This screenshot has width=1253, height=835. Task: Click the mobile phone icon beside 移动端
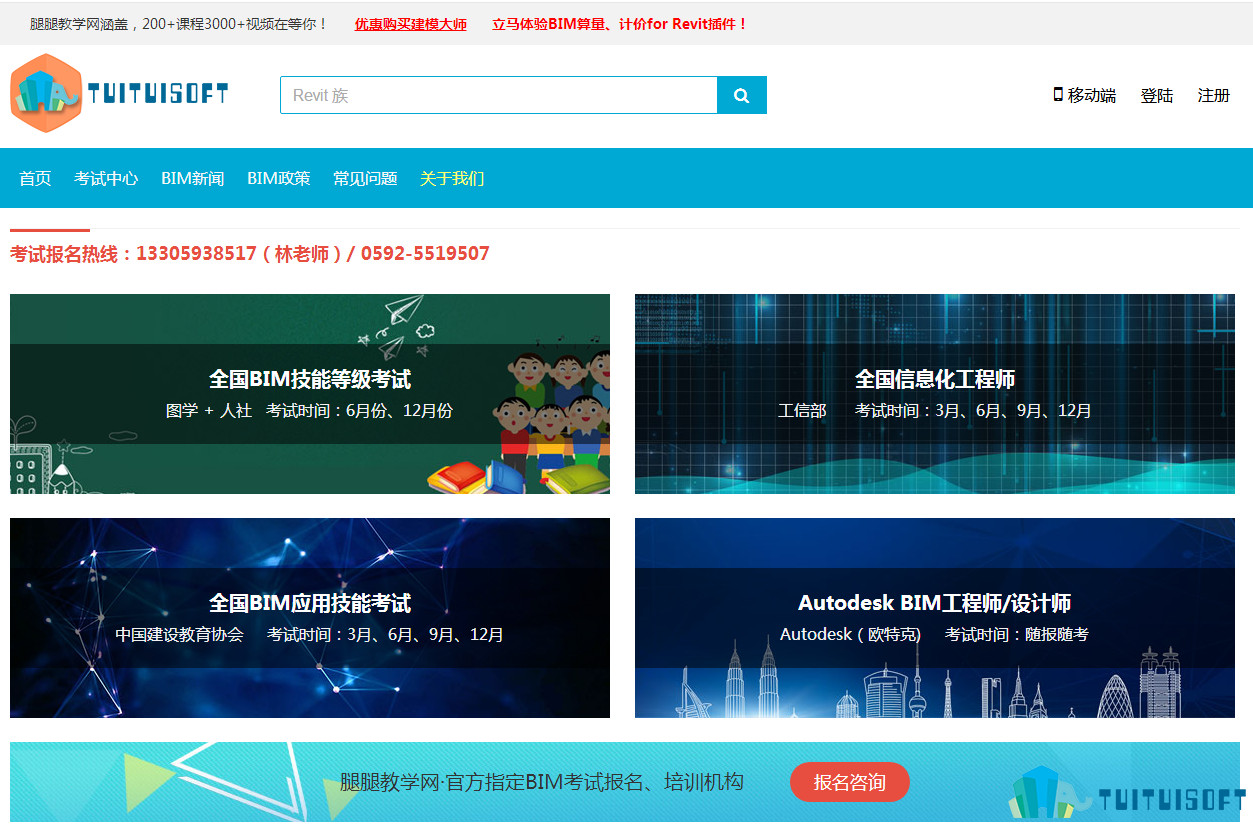(x=1058, y=94)
